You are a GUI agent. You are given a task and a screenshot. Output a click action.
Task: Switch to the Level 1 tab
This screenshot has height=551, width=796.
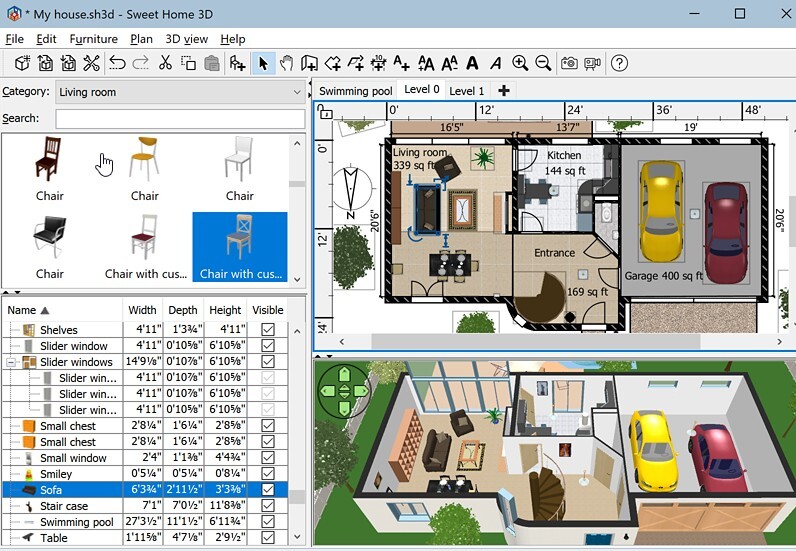467,91
